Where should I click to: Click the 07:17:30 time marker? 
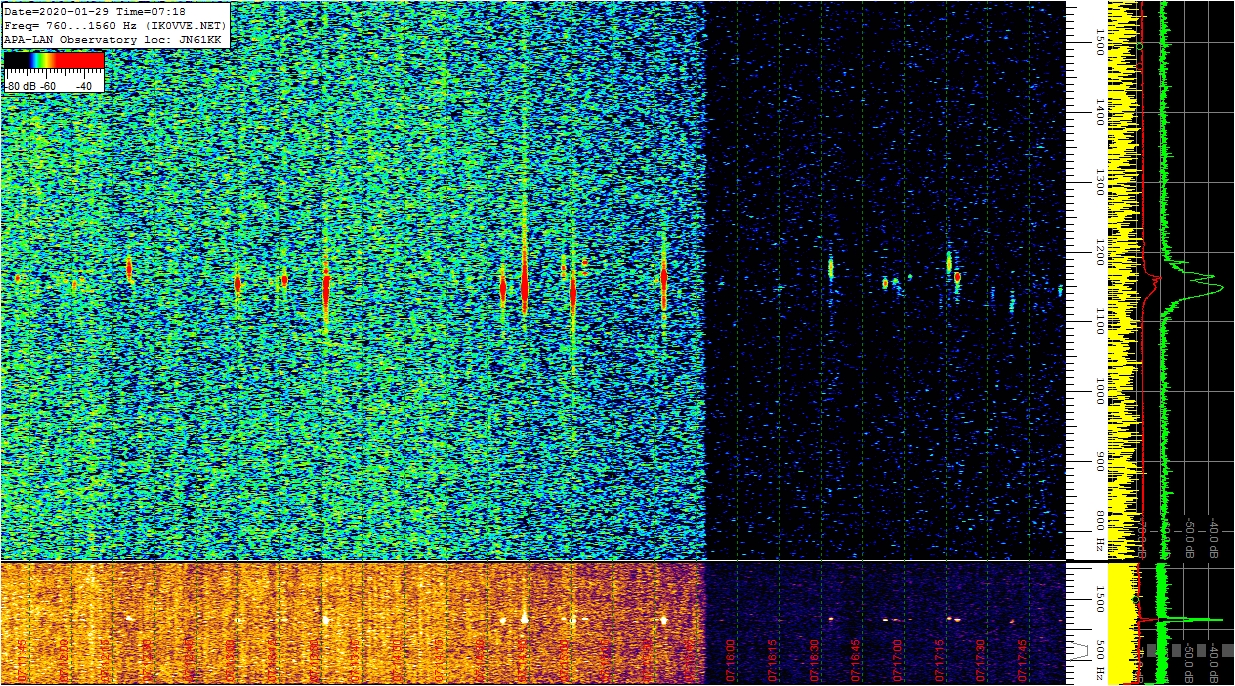point(981,660)
